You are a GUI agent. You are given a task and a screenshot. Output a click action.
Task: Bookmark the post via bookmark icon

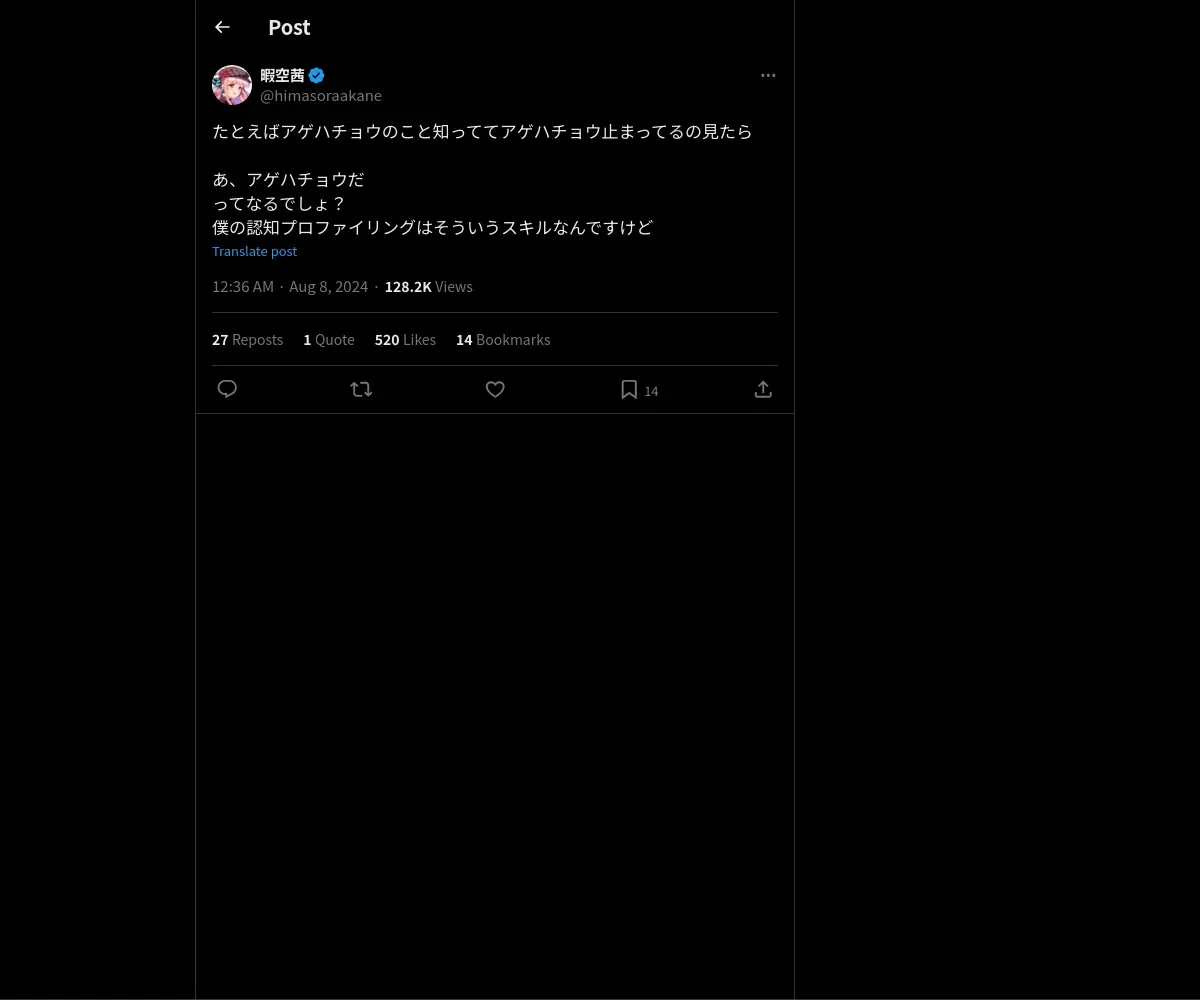pos(629,389)
